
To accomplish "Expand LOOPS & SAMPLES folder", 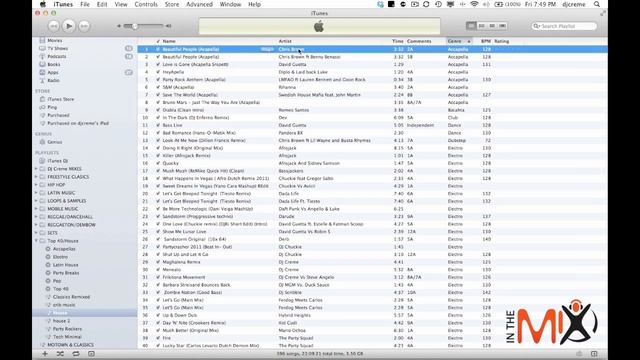I will [36, 201].
